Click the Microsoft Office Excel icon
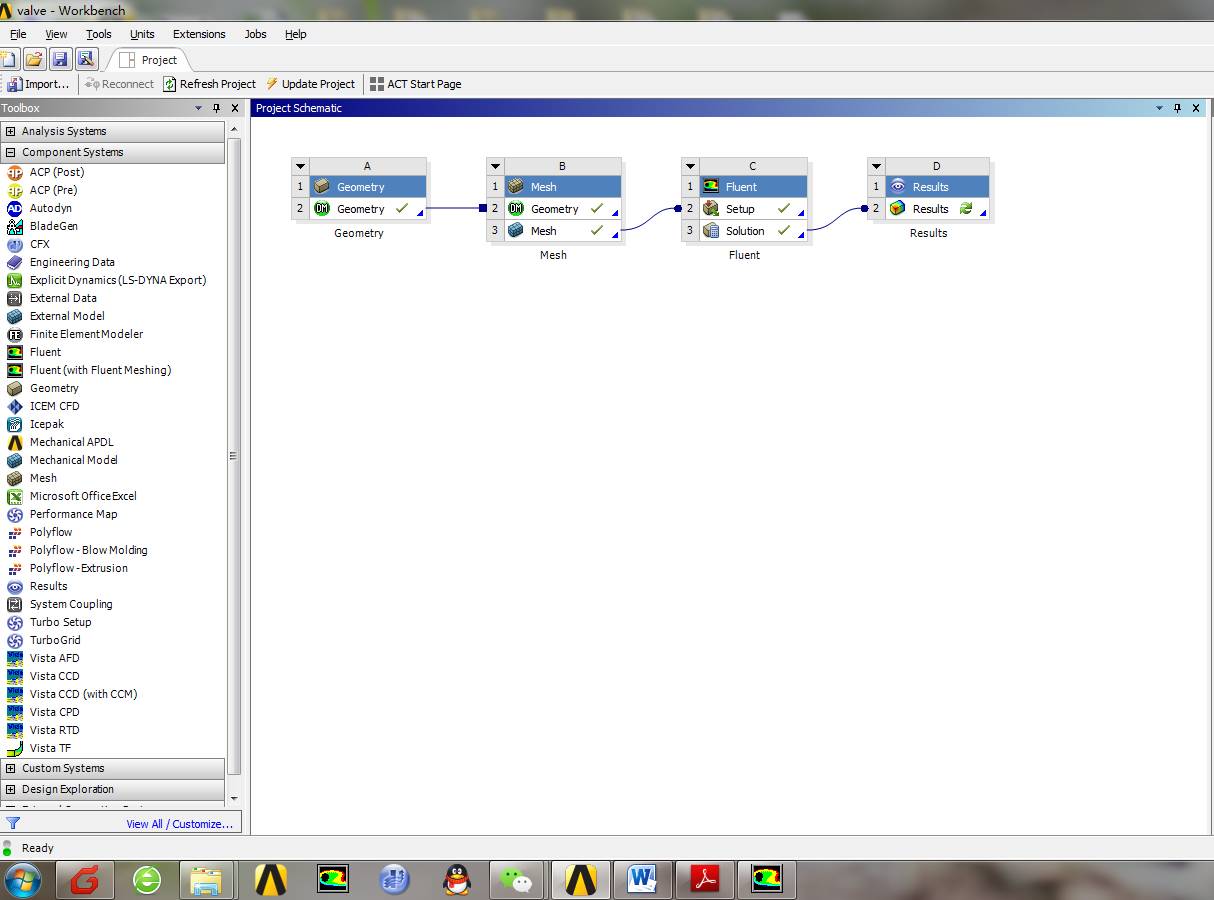This screenshot has height=900, width=1214. (14, 496)
